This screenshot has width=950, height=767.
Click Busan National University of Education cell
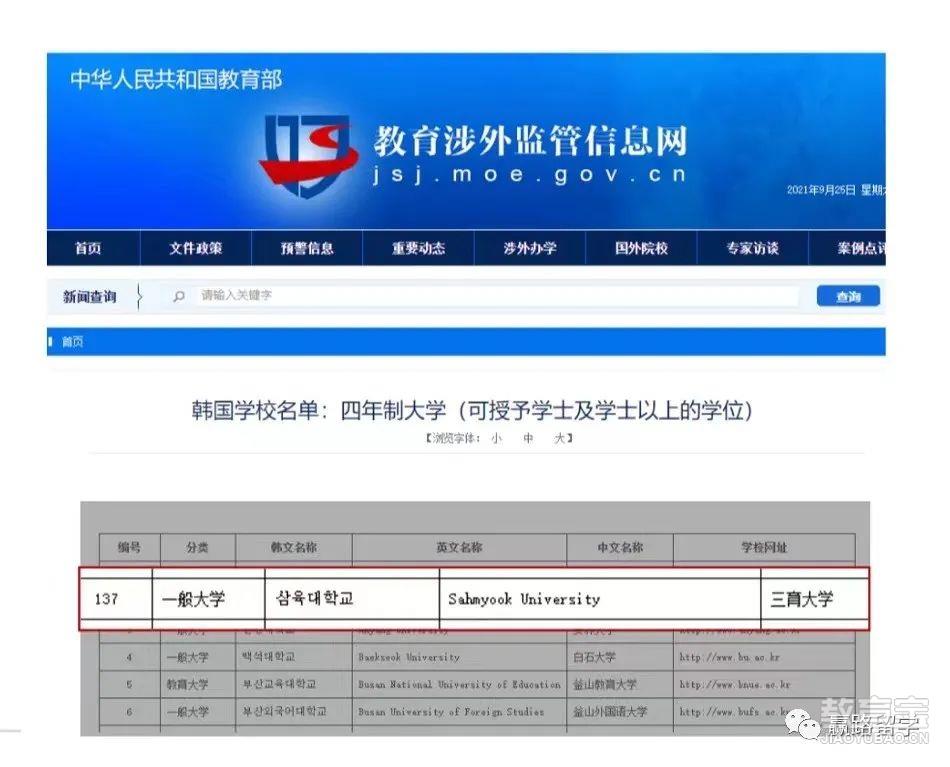459,685
